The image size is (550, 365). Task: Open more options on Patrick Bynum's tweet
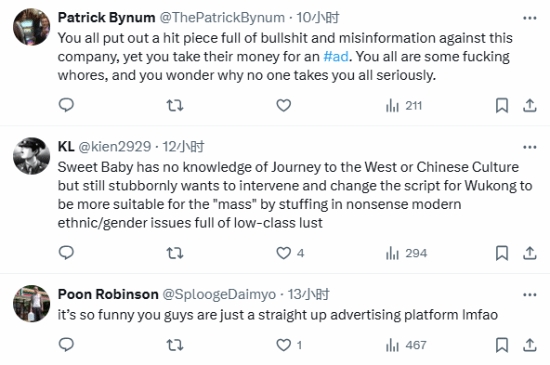[530, 18]
